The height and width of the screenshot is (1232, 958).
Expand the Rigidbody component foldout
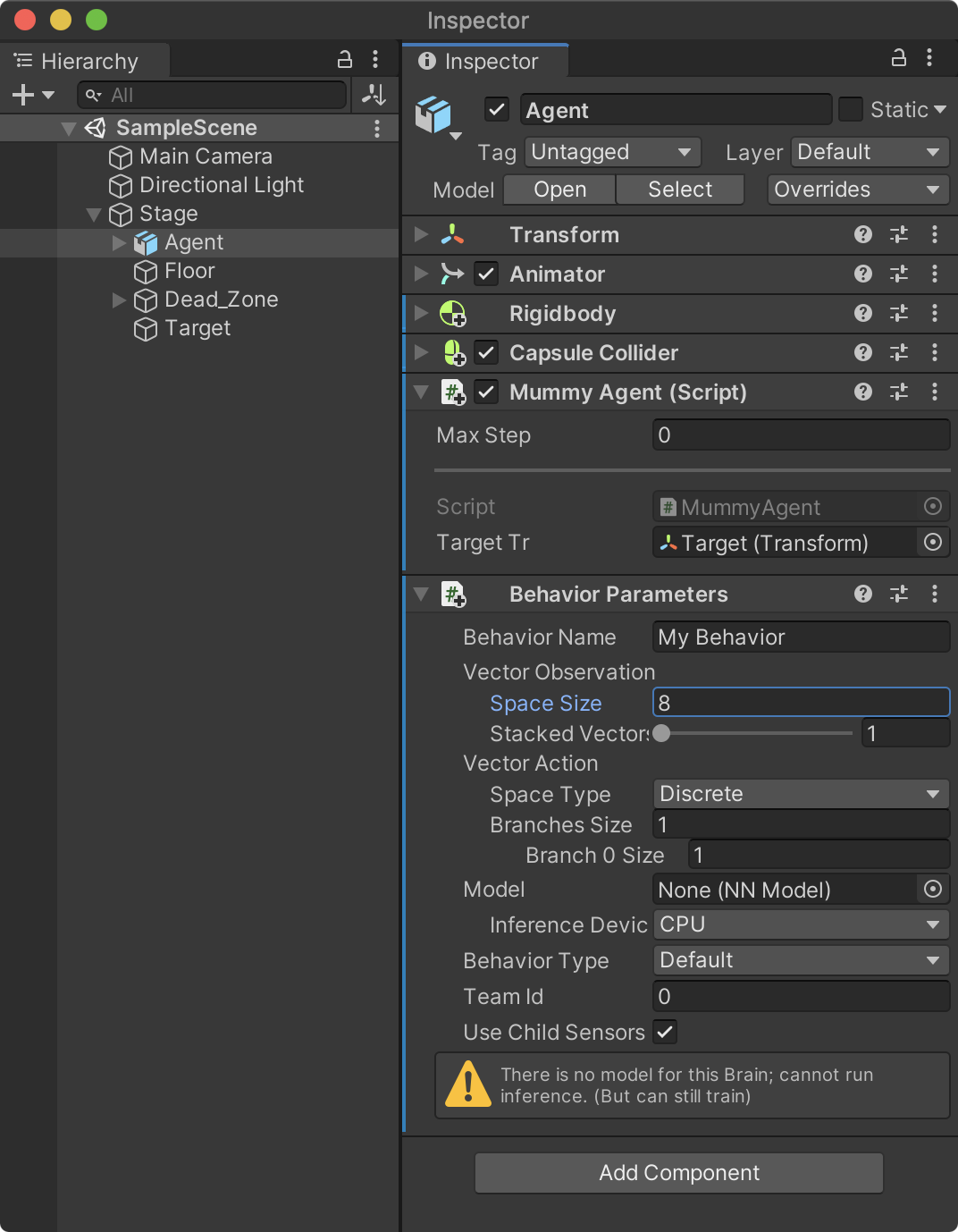421,313
